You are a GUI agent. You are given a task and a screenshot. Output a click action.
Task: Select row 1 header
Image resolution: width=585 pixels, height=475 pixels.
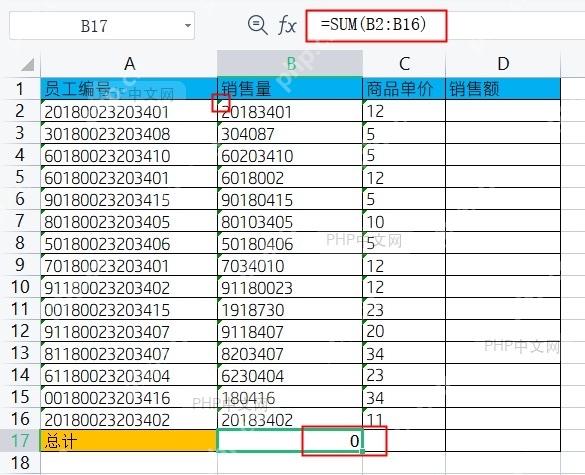coord(20,88)
